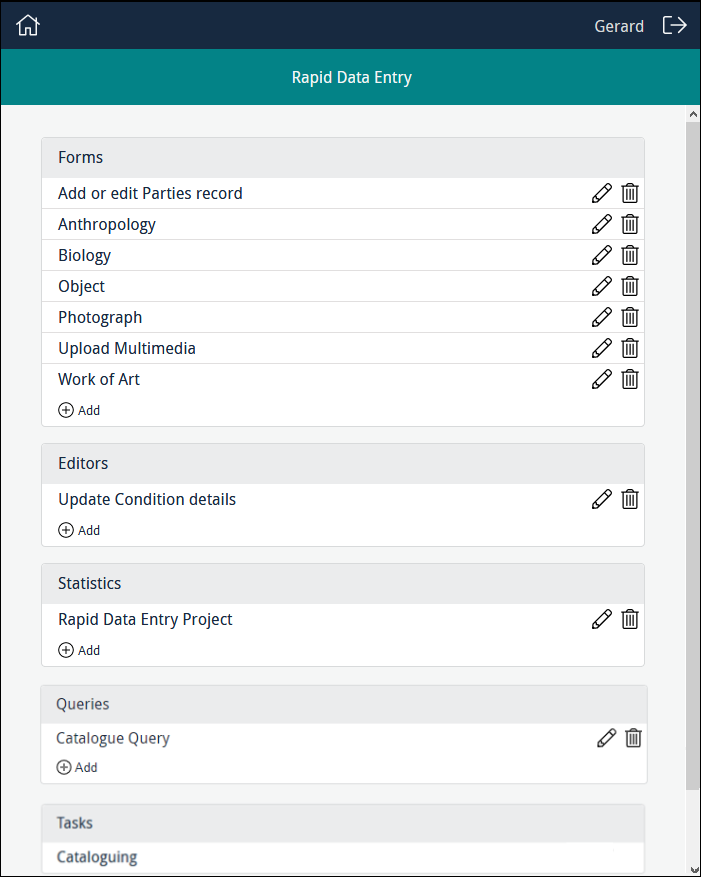Click the Gerard username in header
Image resolution: width=701 pixels, height=877 pixels.
click(x=619, y=26)
